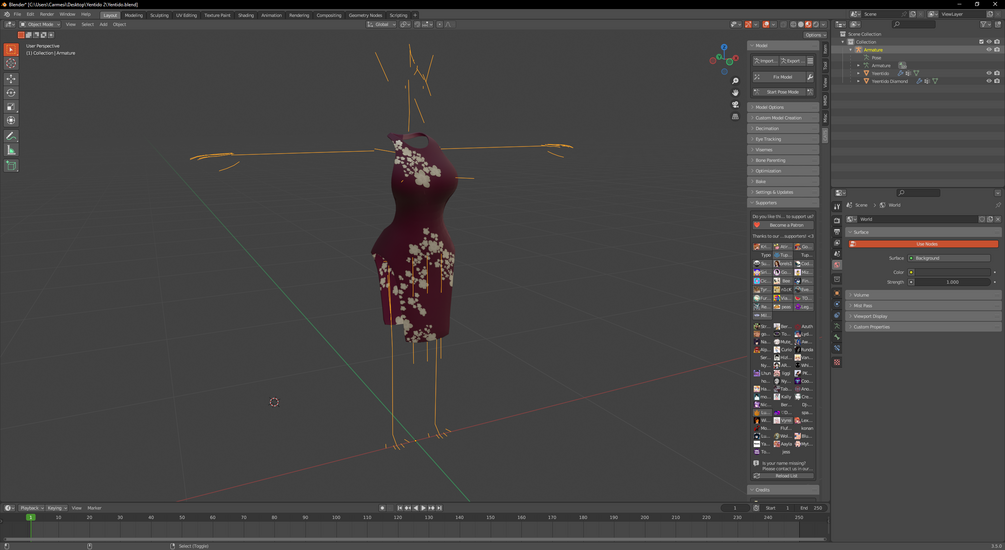Select the Rotate tool
The width and height of the screenshot is (1005, 550).
pyautogui.click(x=11, y=93)
